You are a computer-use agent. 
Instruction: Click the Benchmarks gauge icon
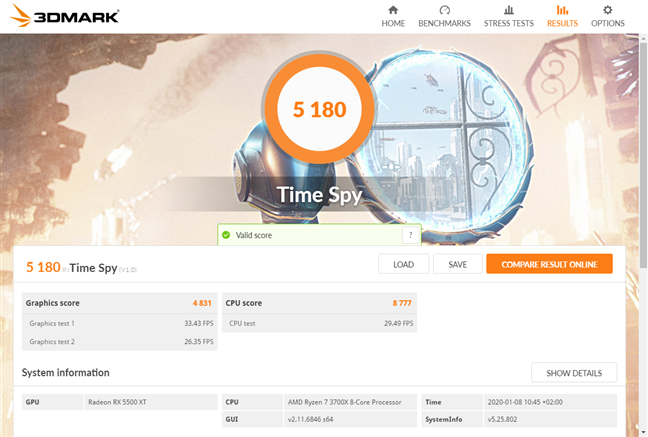click(444, 10)
